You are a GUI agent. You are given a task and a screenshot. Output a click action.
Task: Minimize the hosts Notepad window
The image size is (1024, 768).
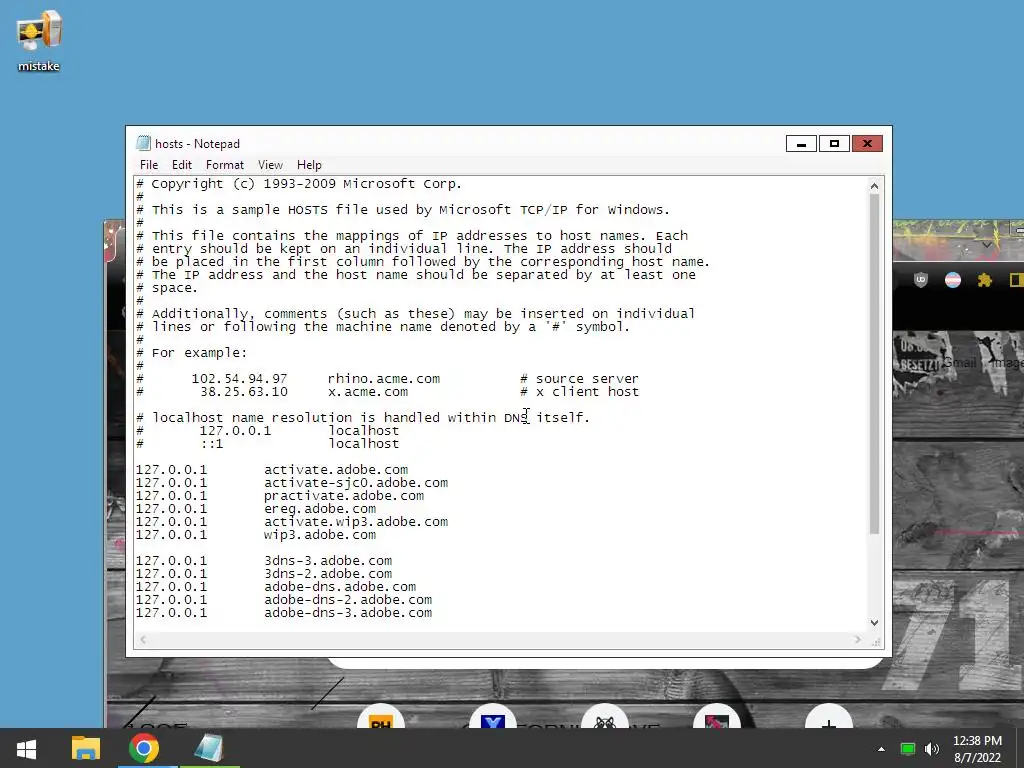click(801, 144)
